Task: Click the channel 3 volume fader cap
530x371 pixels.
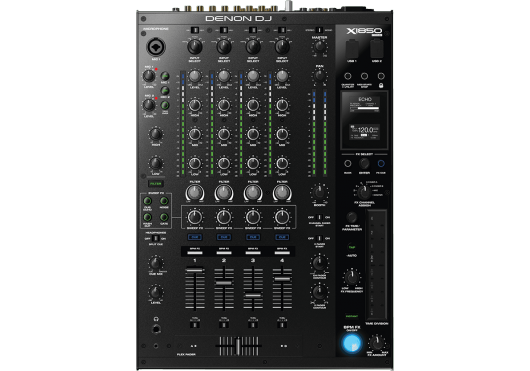Action: click(253, 296)
